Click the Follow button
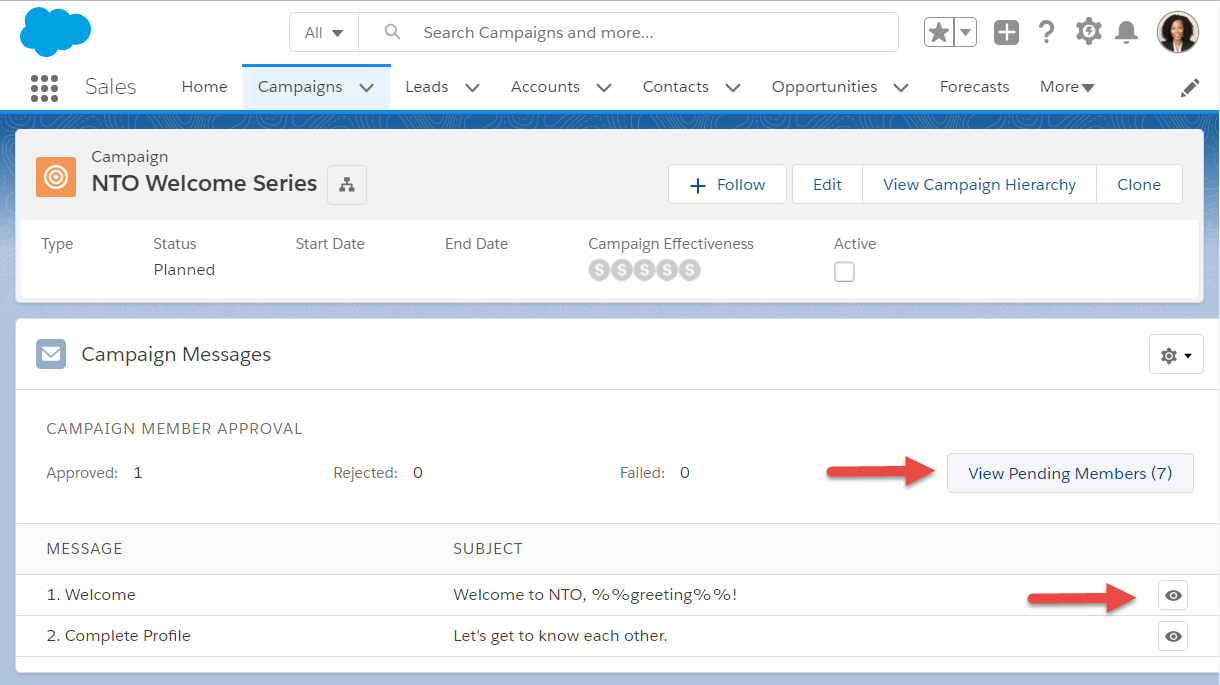Screen dimensions: 1220x685 [728, 185]
